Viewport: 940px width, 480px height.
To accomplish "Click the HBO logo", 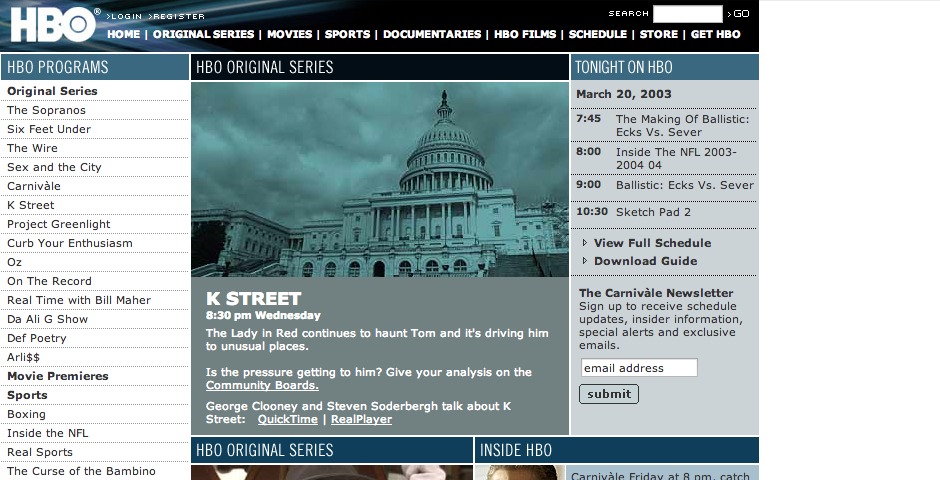I will (55, 25).
